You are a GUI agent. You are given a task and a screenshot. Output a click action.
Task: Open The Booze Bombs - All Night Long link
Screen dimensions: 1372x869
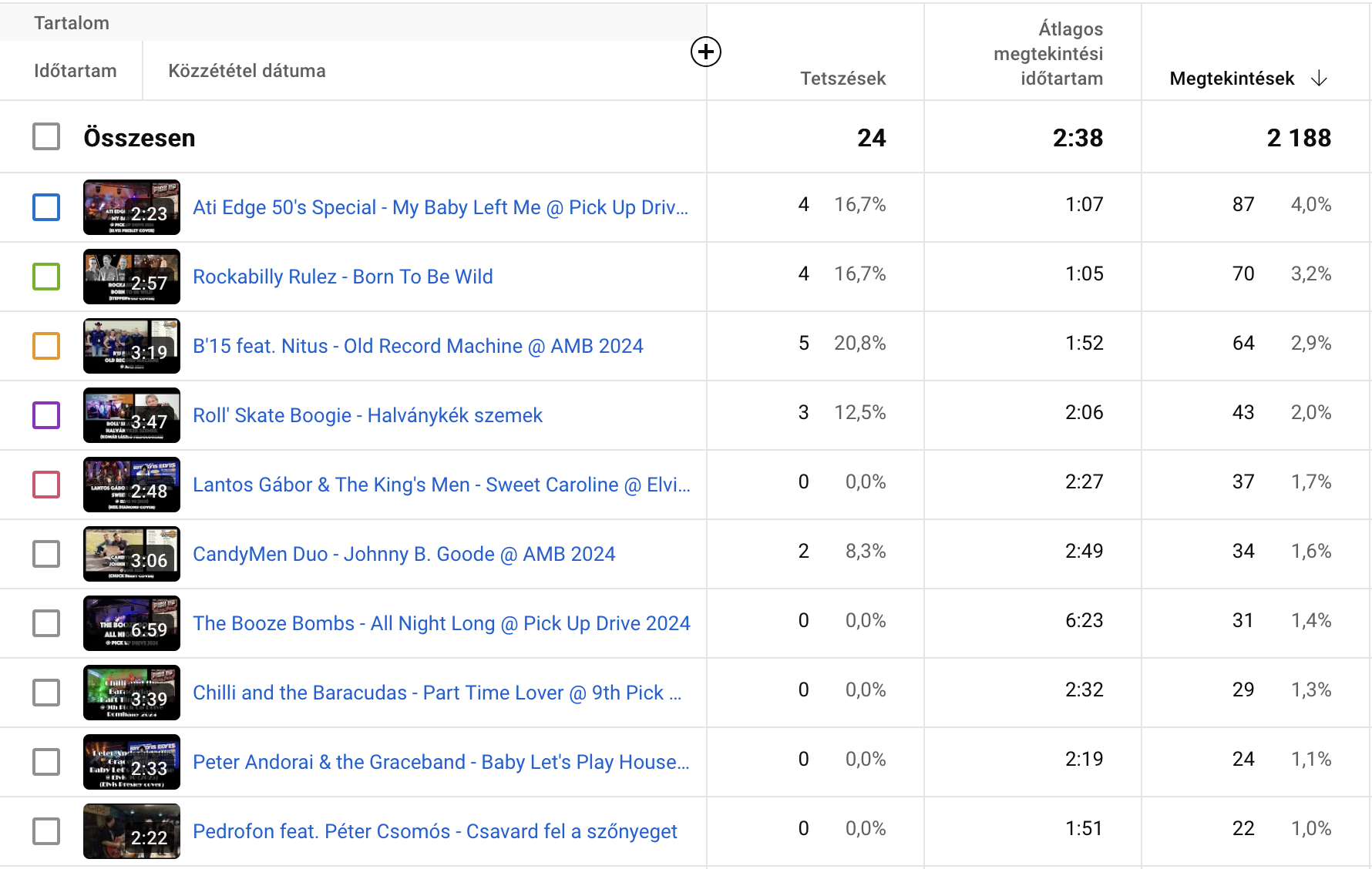(x=441, y=623)
